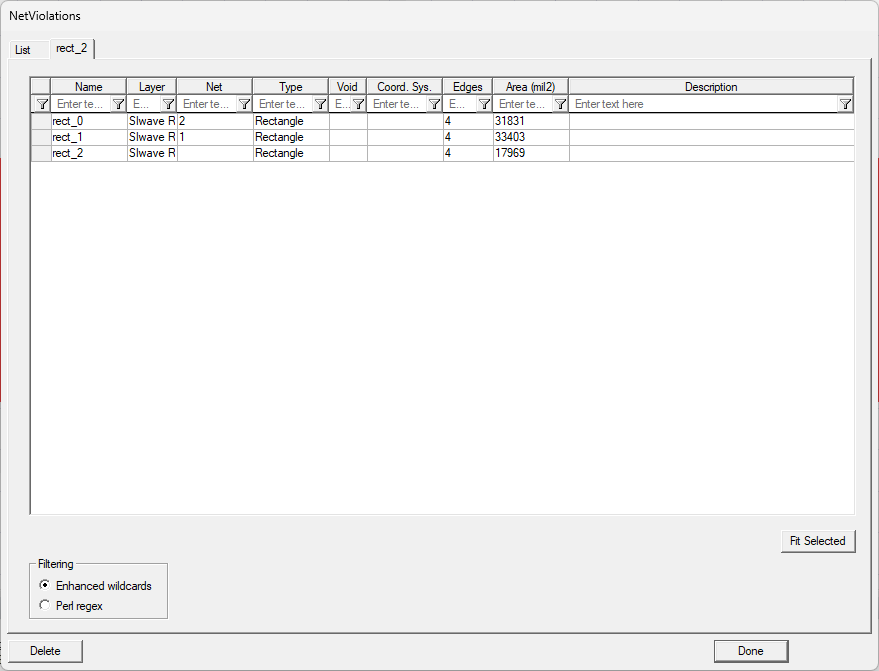Focus the Name filter text field

point(82,104)
